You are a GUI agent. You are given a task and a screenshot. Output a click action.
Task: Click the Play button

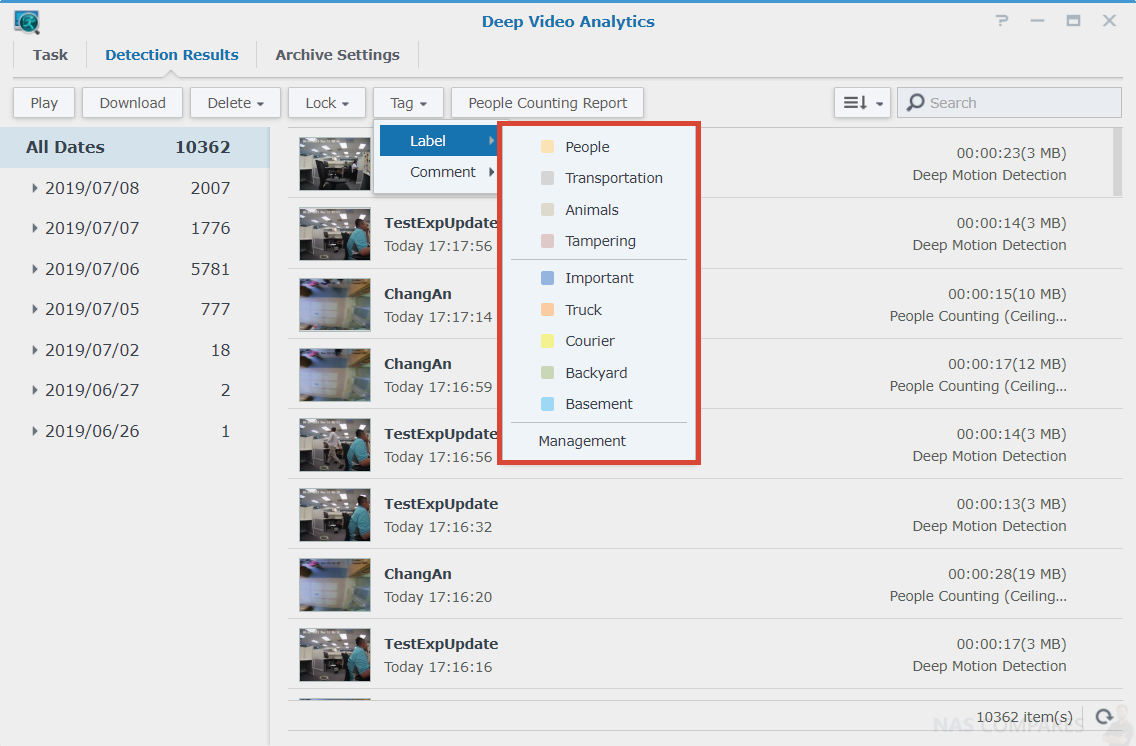(44, 103)
